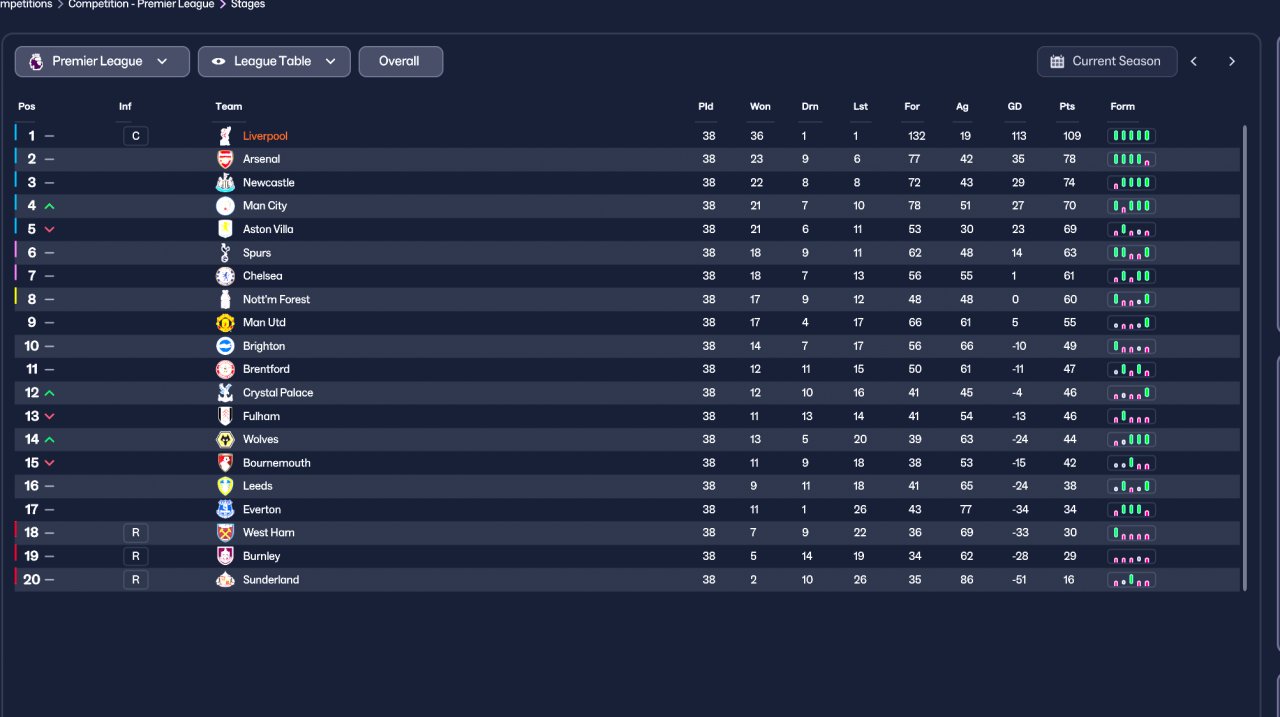Image resolution: width=1280 pixels, height=717 pixels.
Task: Open the Liverpool team name link
Action: coord(265,136)
